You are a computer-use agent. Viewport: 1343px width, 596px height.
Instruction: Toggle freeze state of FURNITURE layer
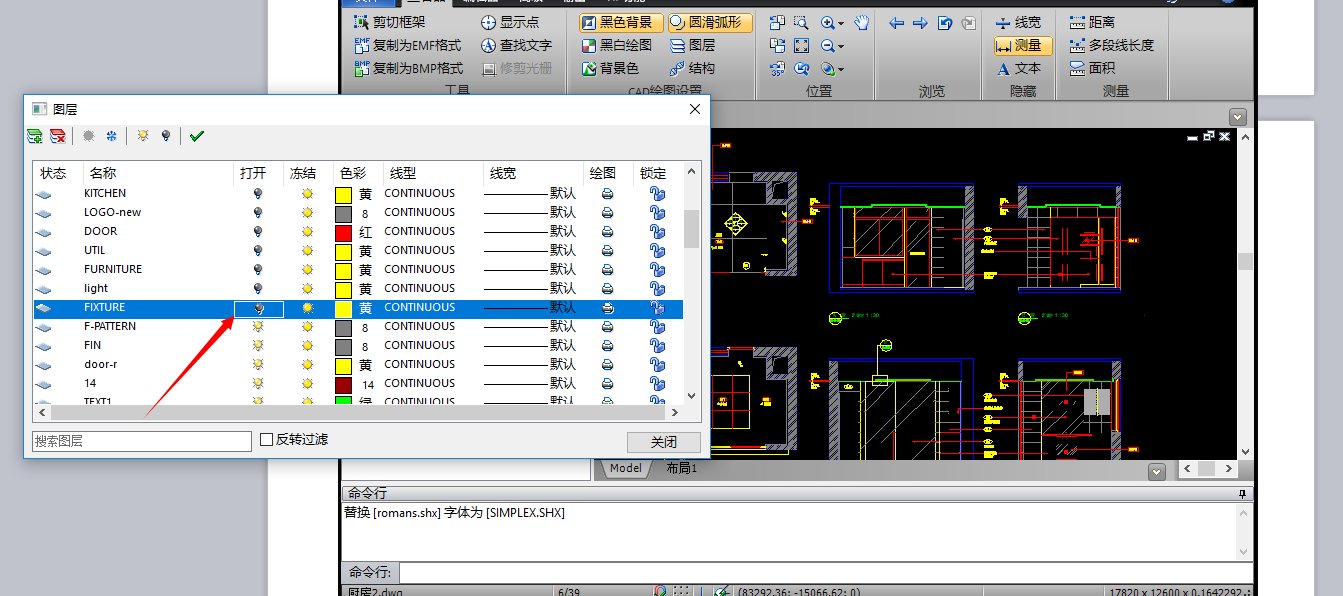coord(308,270)
